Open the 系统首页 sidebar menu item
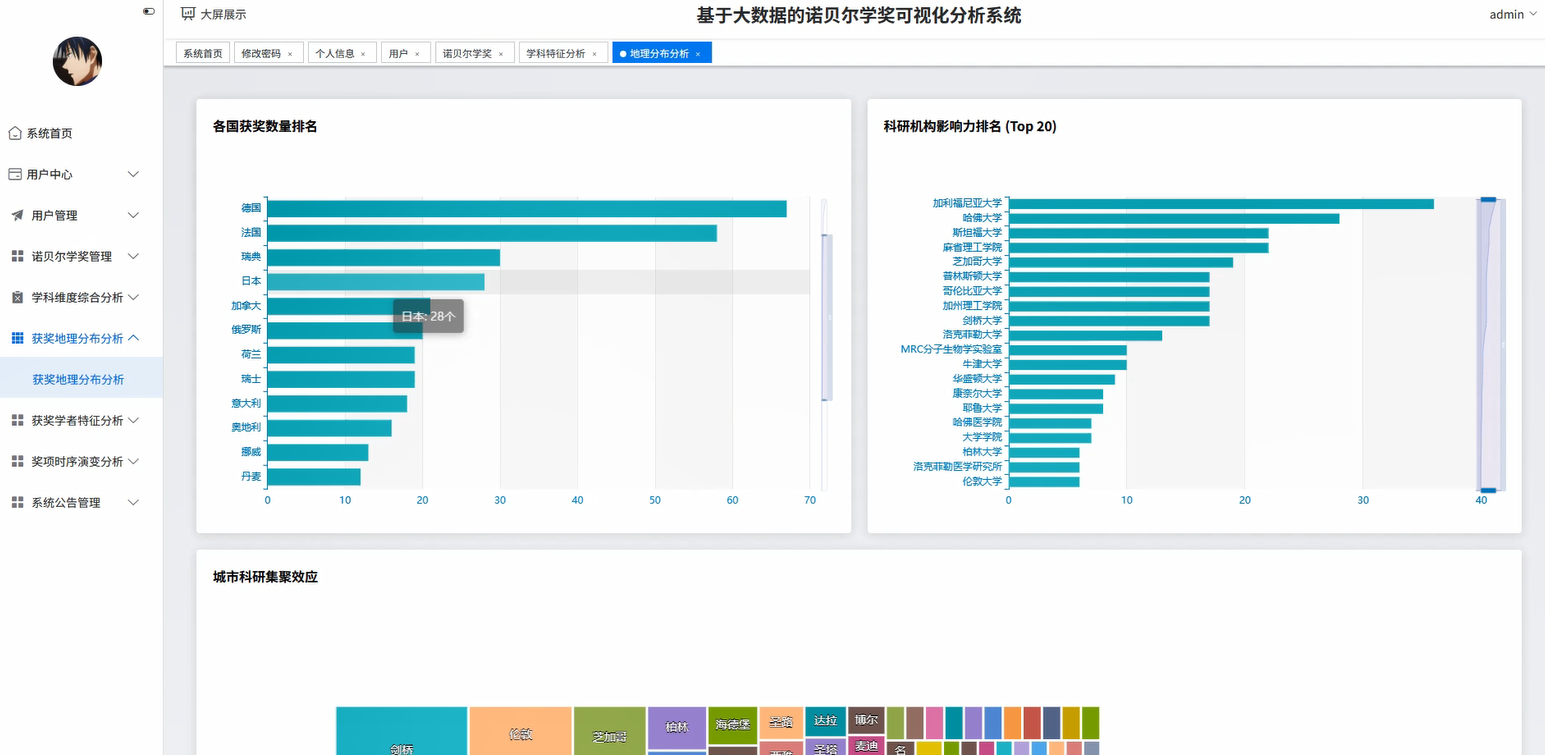The height and width of the screenshot is (755, 1545). click(x=81, y=133)
